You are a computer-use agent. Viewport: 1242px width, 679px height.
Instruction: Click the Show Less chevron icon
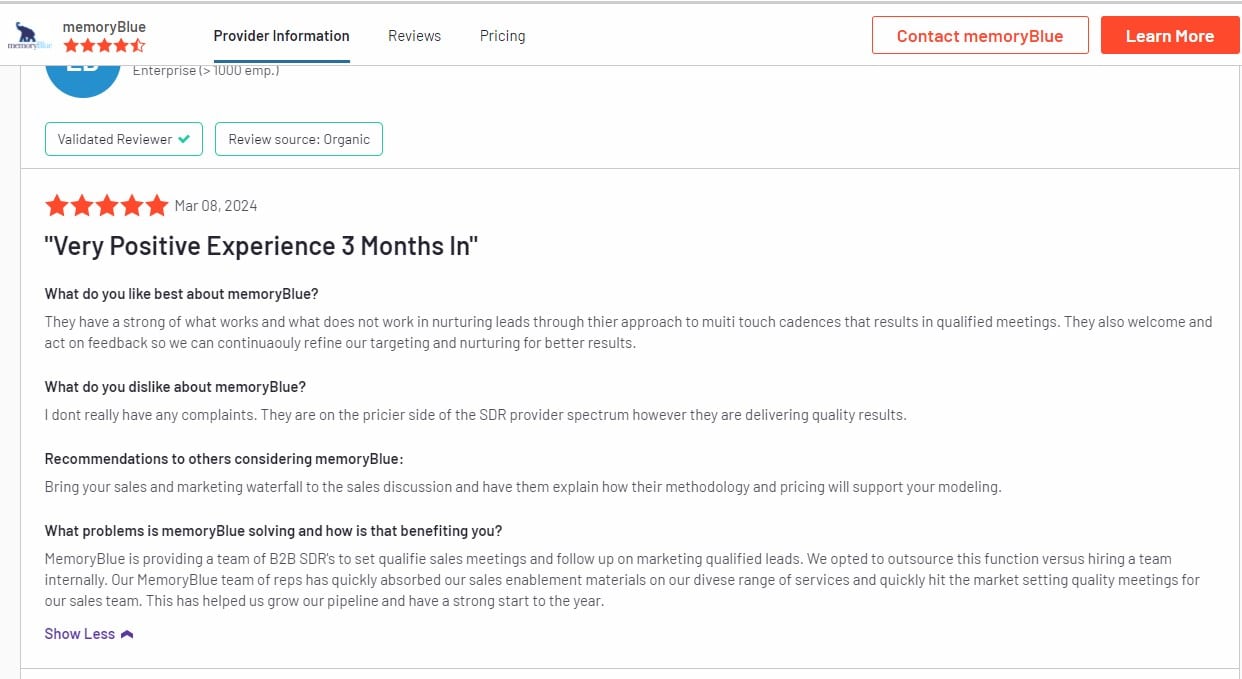[127, 634]
